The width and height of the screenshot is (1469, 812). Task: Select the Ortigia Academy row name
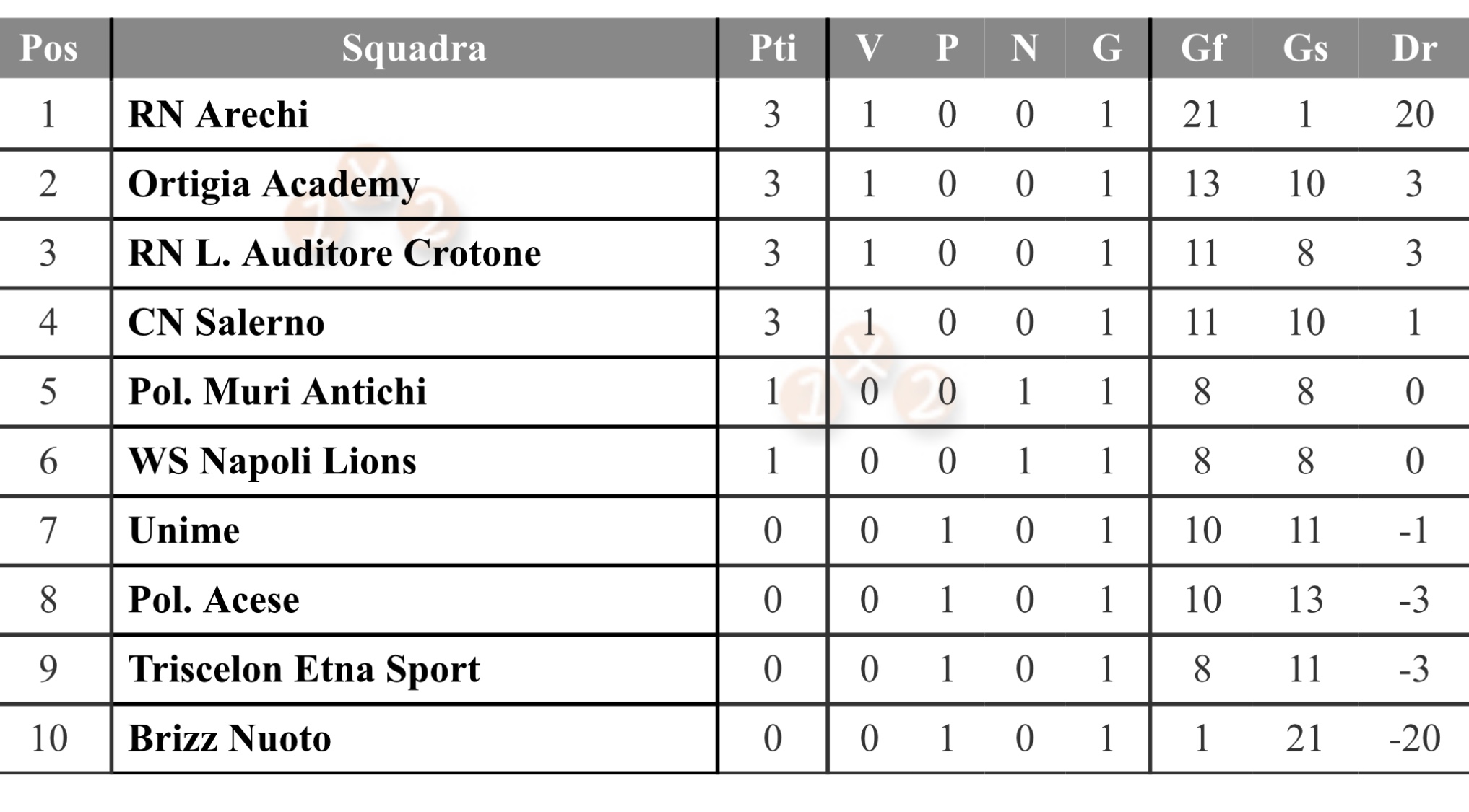point(274,184)
